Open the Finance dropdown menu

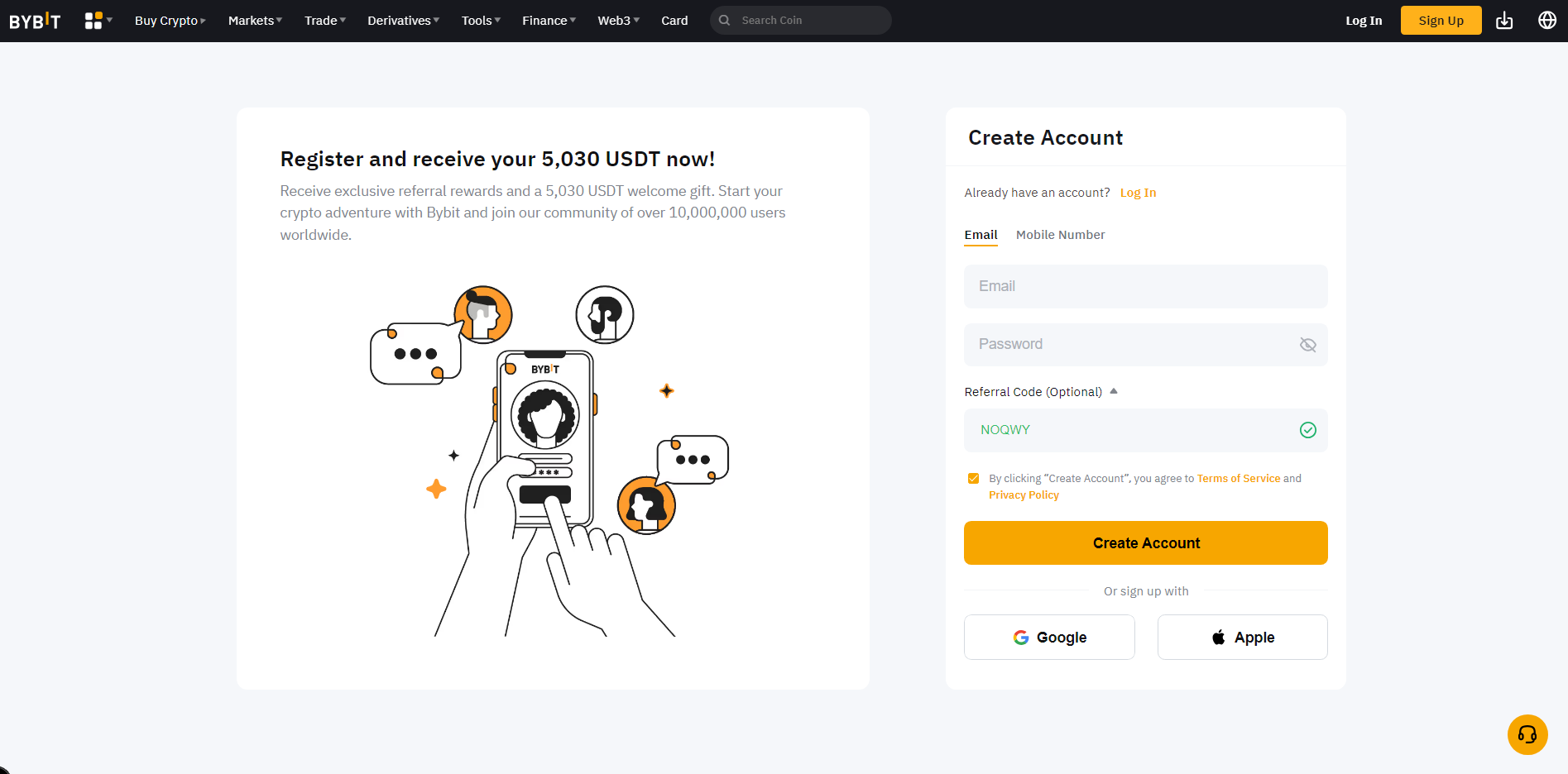[549, 21]
